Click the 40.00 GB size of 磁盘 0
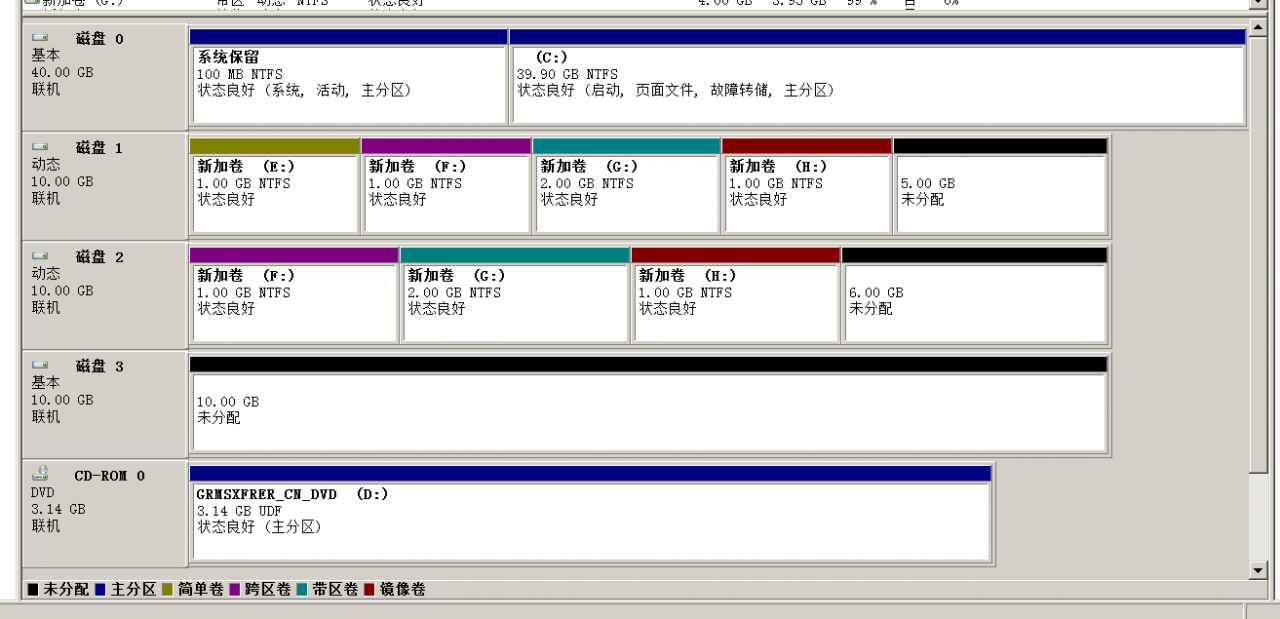 pos(62,73)
